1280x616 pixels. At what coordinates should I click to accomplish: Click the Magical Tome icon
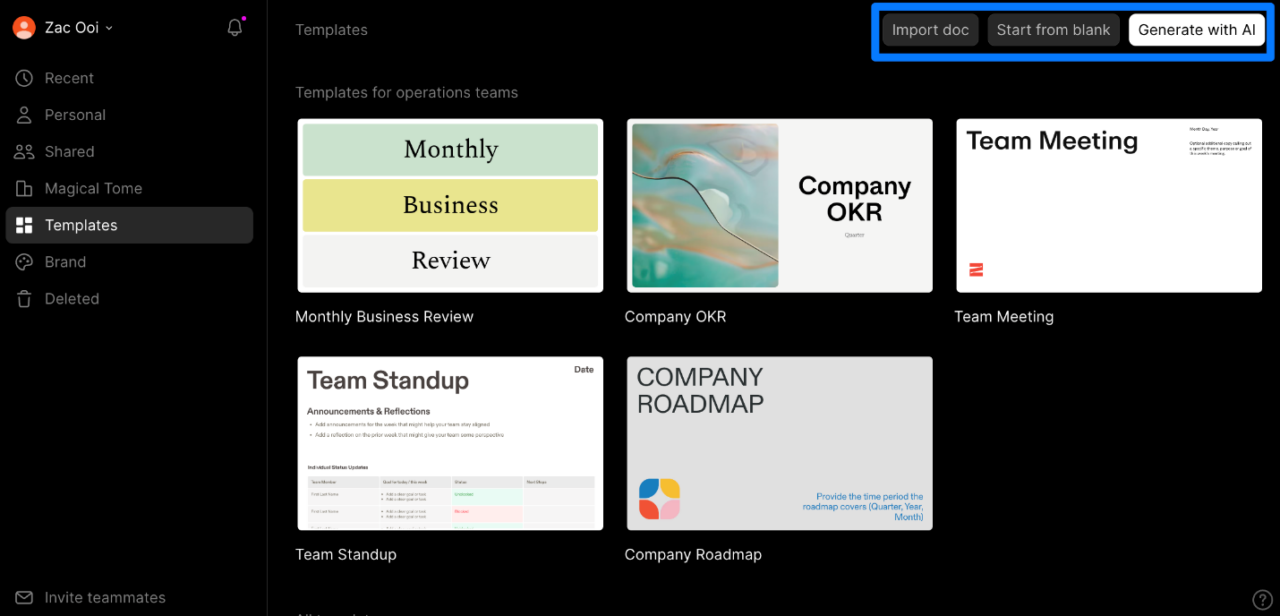click(24, 188)
